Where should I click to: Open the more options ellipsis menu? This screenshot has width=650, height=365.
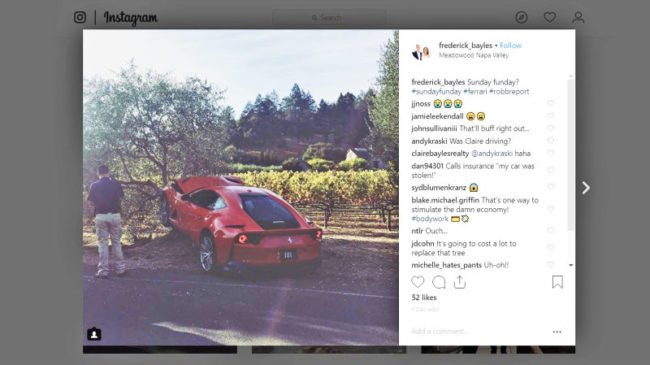click(557, 332)
